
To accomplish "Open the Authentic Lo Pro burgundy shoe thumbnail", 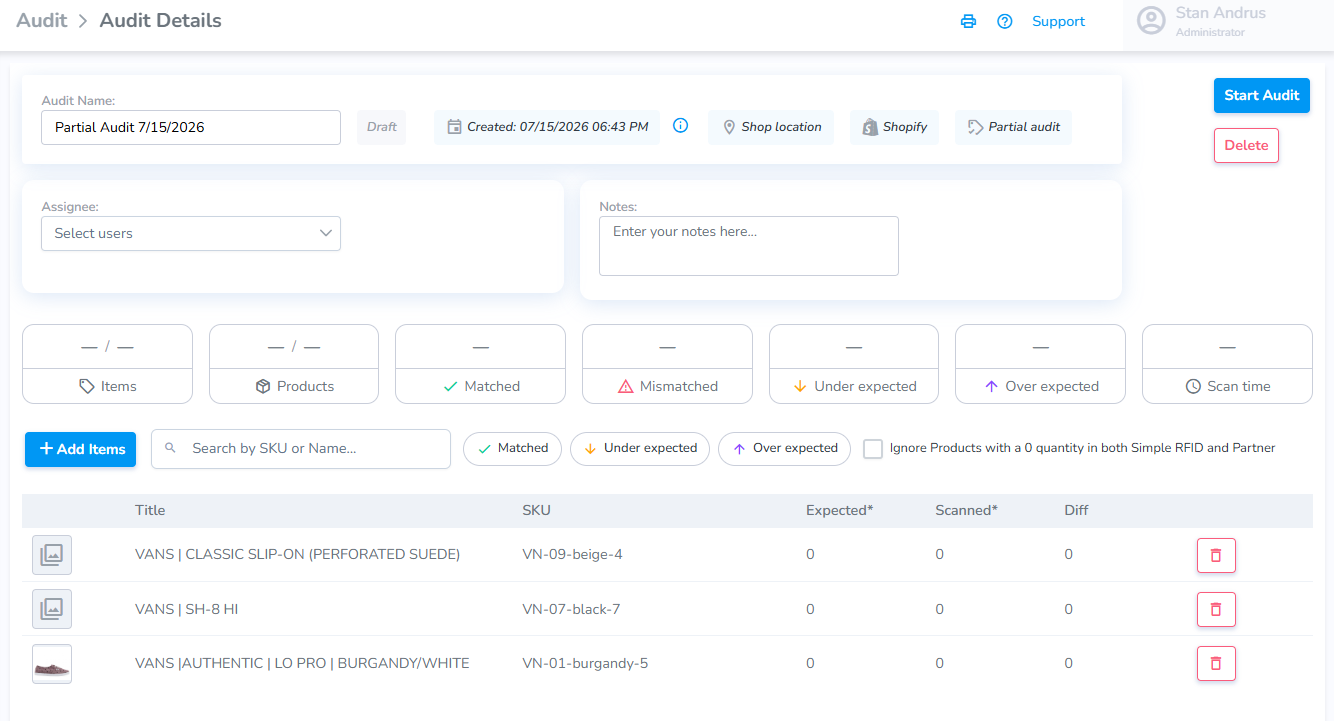I will click(x=52, y=664).
